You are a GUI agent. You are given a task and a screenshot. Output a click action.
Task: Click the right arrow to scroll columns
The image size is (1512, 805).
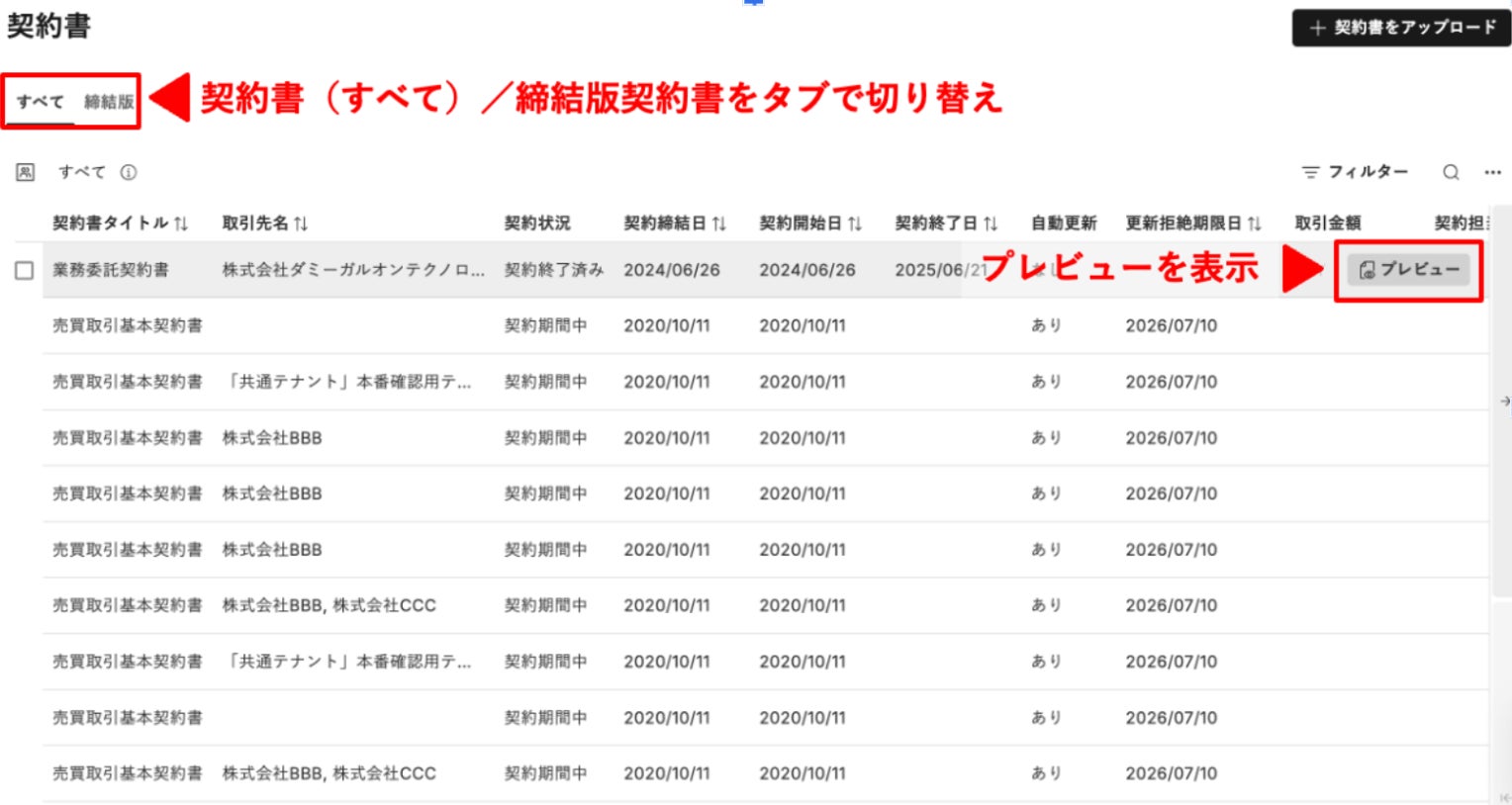coord(1505,402)
